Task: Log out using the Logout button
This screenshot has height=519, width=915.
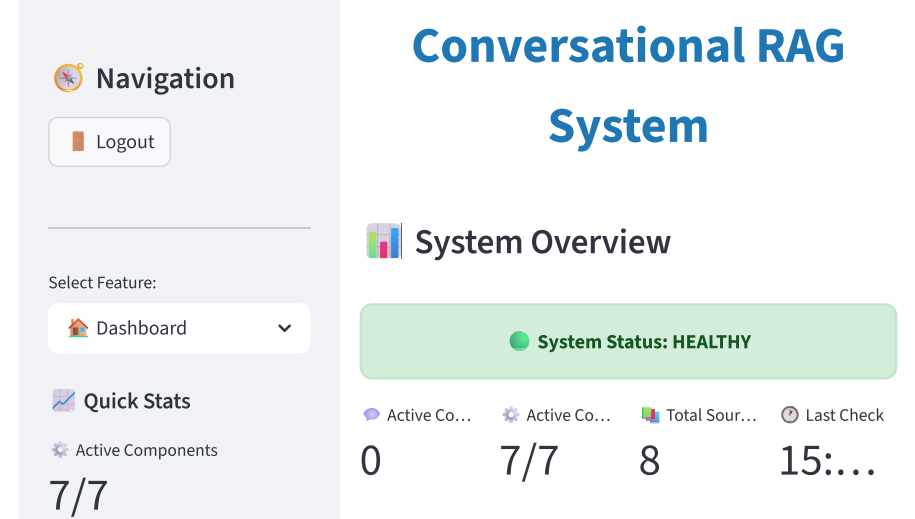Action: point(110,142)
